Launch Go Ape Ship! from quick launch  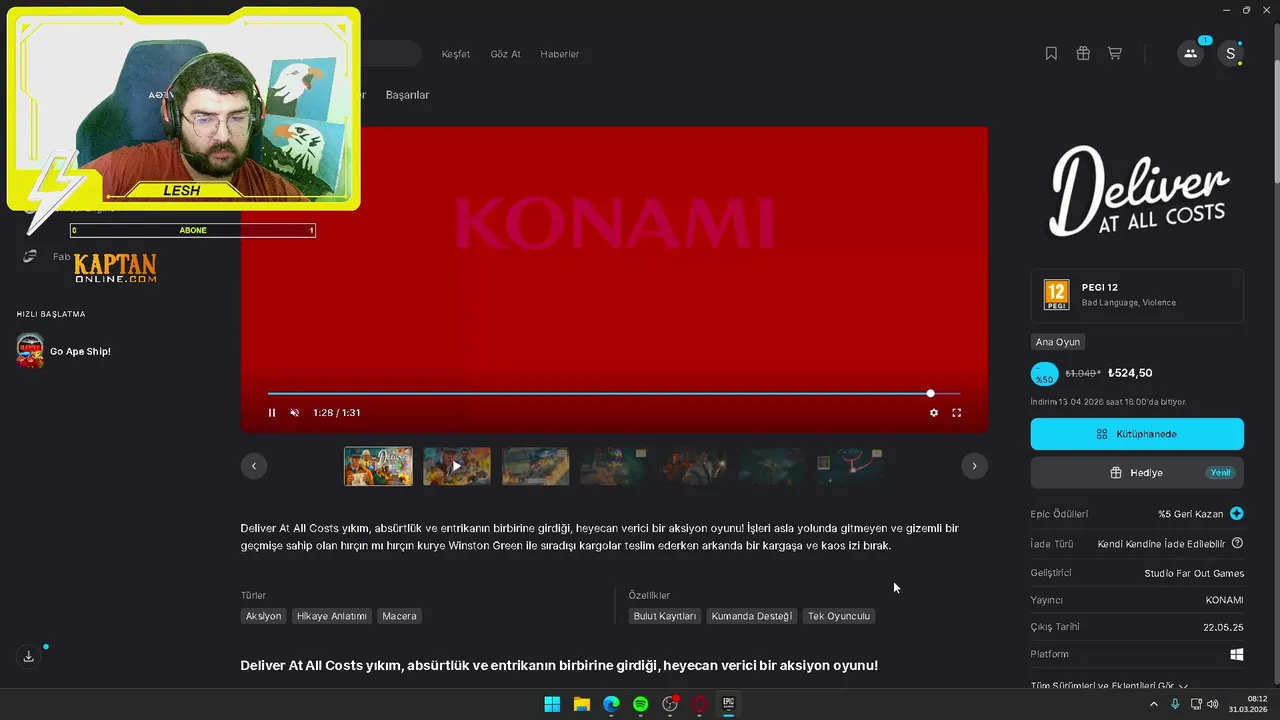(x=64, y=351)
